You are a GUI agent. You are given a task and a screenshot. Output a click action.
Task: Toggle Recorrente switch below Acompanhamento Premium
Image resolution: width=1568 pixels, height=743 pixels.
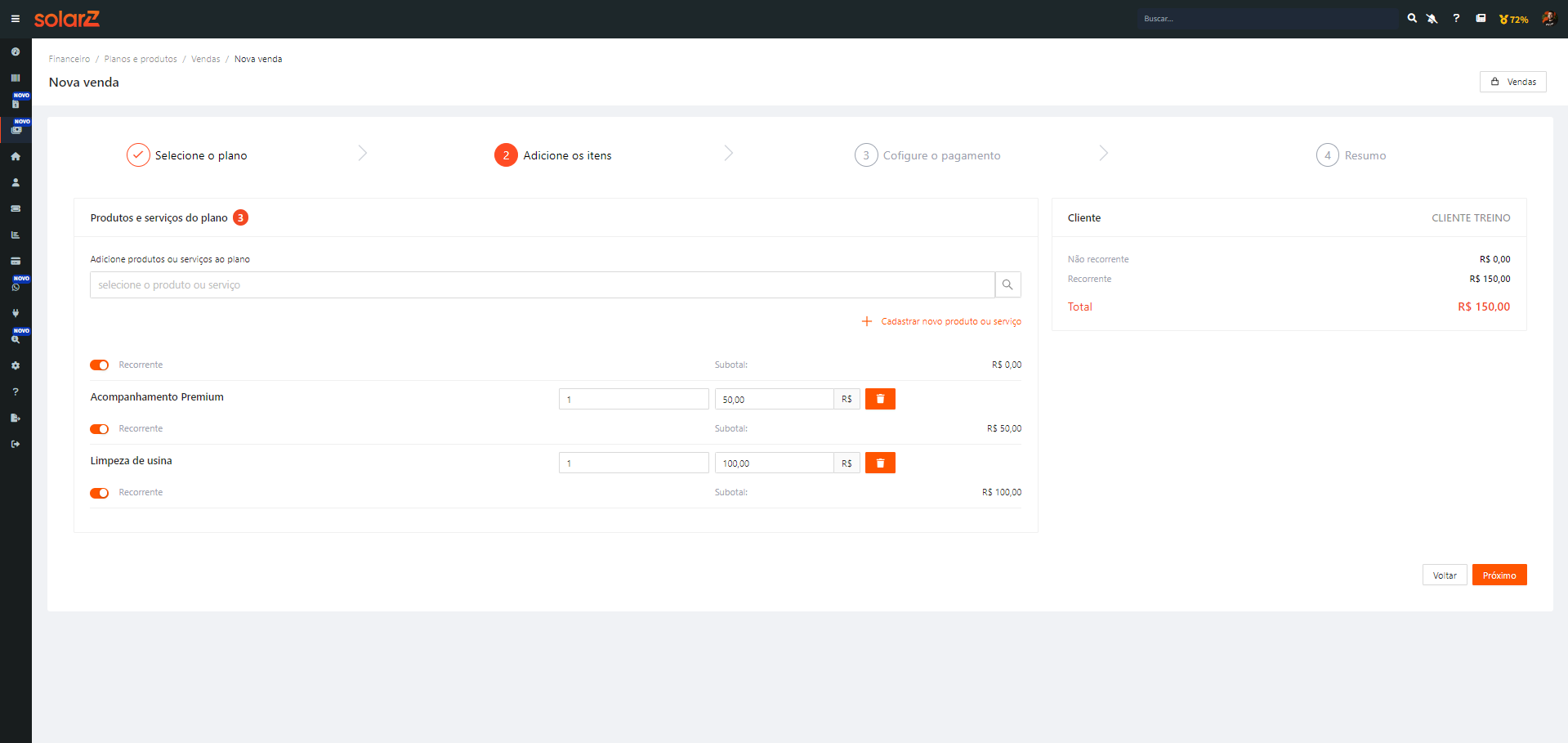tap(100, 429)
